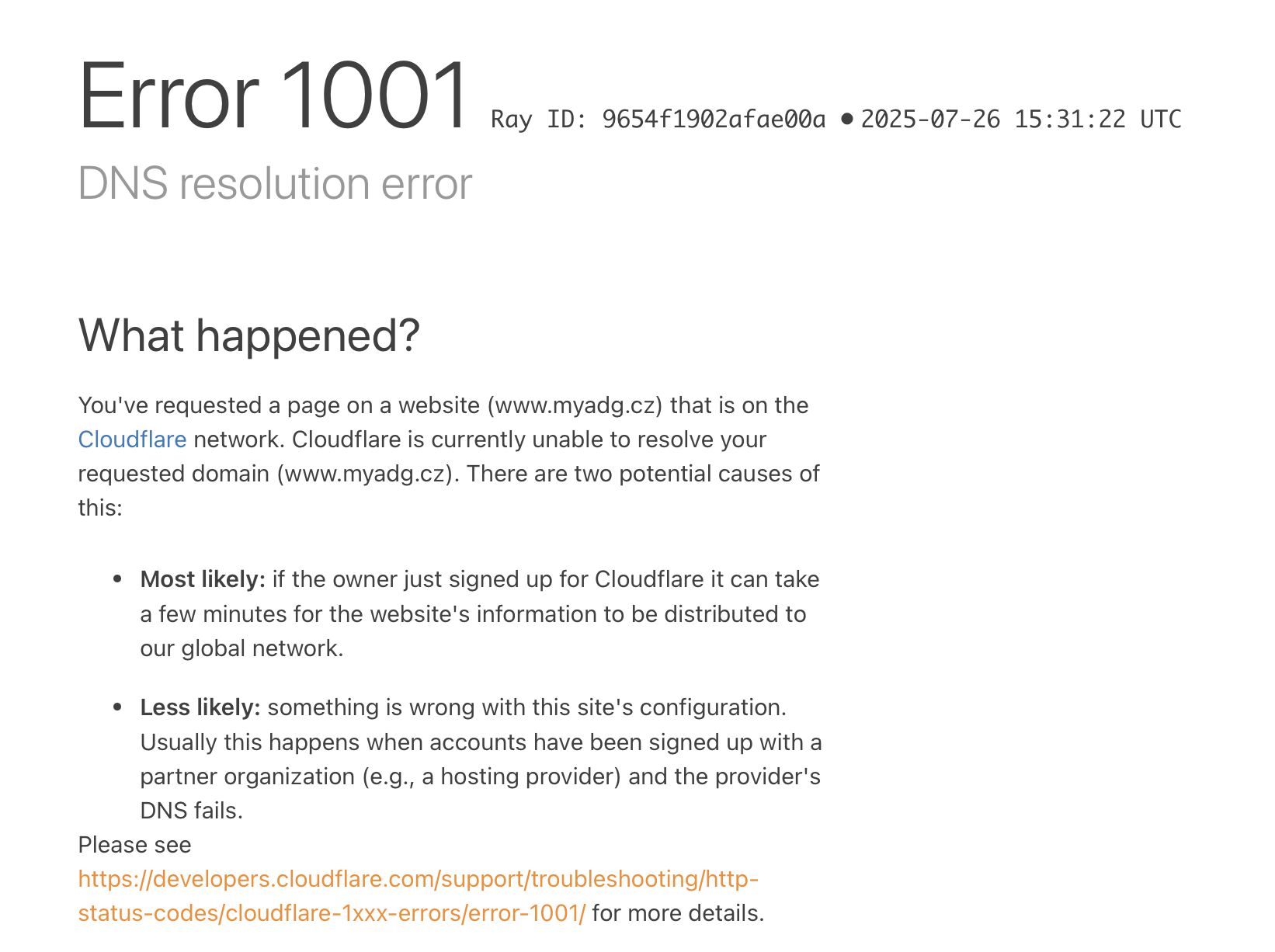Click the partner organization hosting provider line
The height and width of the screenshot is (952, 1275).
coord(481,777)
